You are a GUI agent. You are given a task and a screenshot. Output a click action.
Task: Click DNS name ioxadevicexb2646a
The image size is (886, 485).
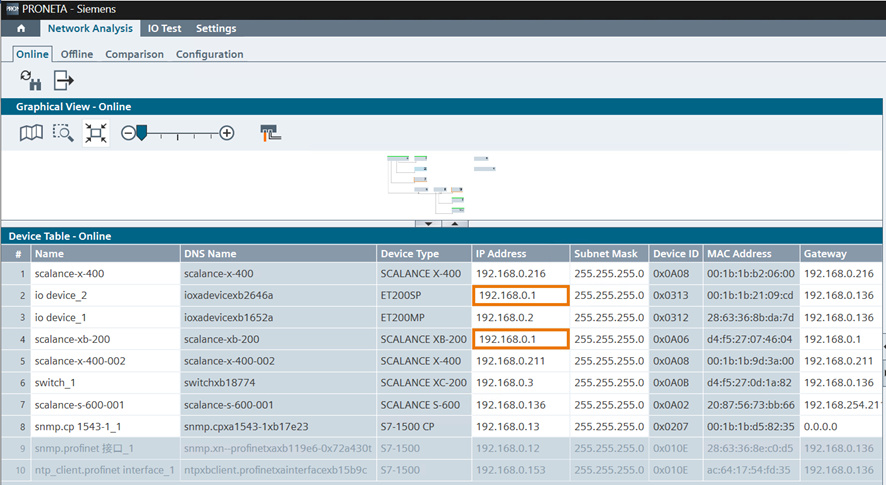pos(228,295)
